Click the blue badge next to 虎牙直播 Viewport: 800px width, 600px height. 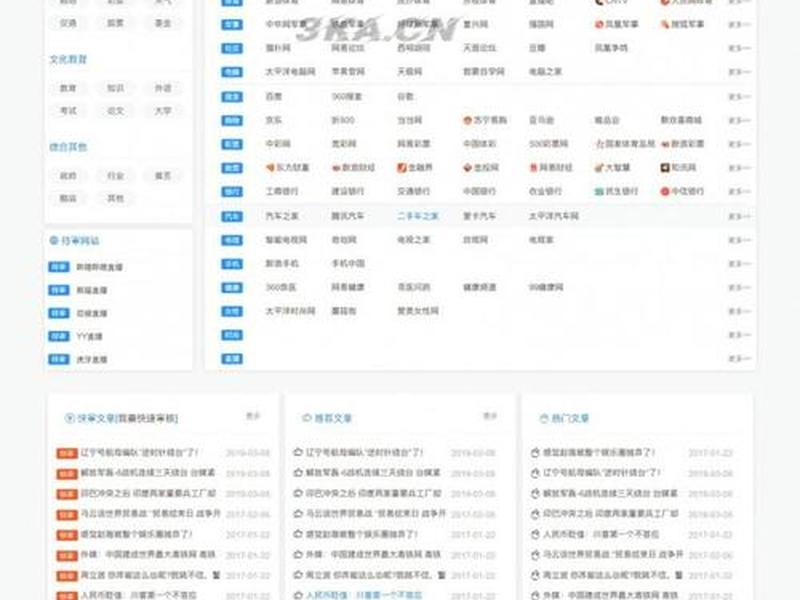coord(59,359)
